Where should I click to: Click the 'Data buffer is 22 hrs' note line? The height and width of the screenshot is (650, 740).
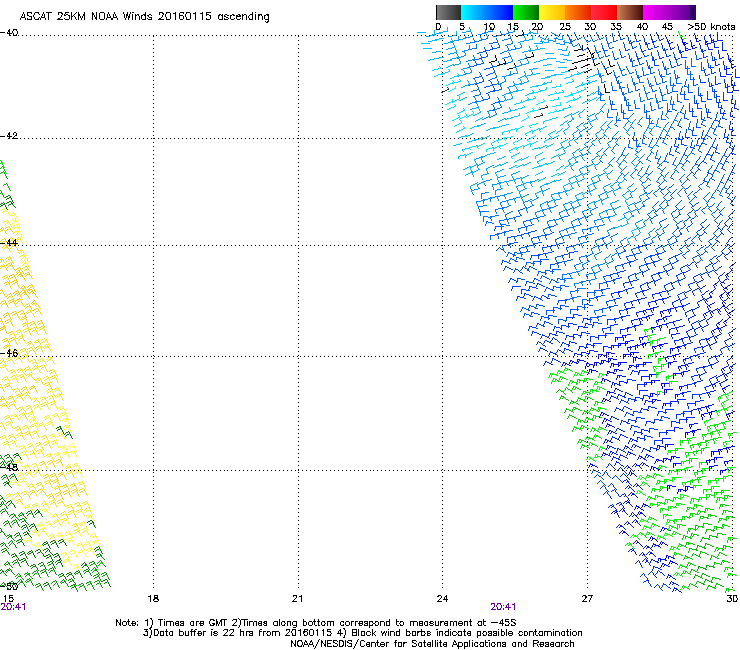362,633
